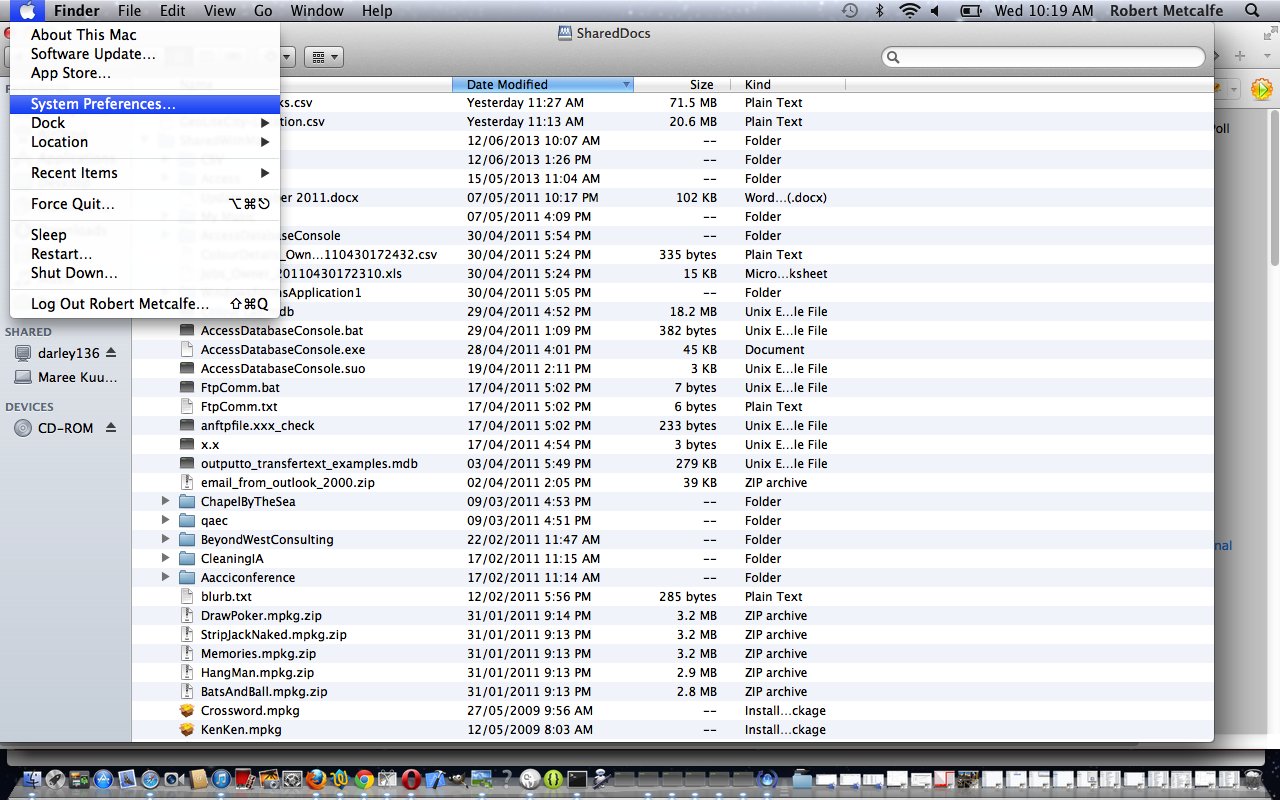Expand the Location submenu
Image resolution: width=1280 pixels, height=800 pixels.
coord(144,142)
